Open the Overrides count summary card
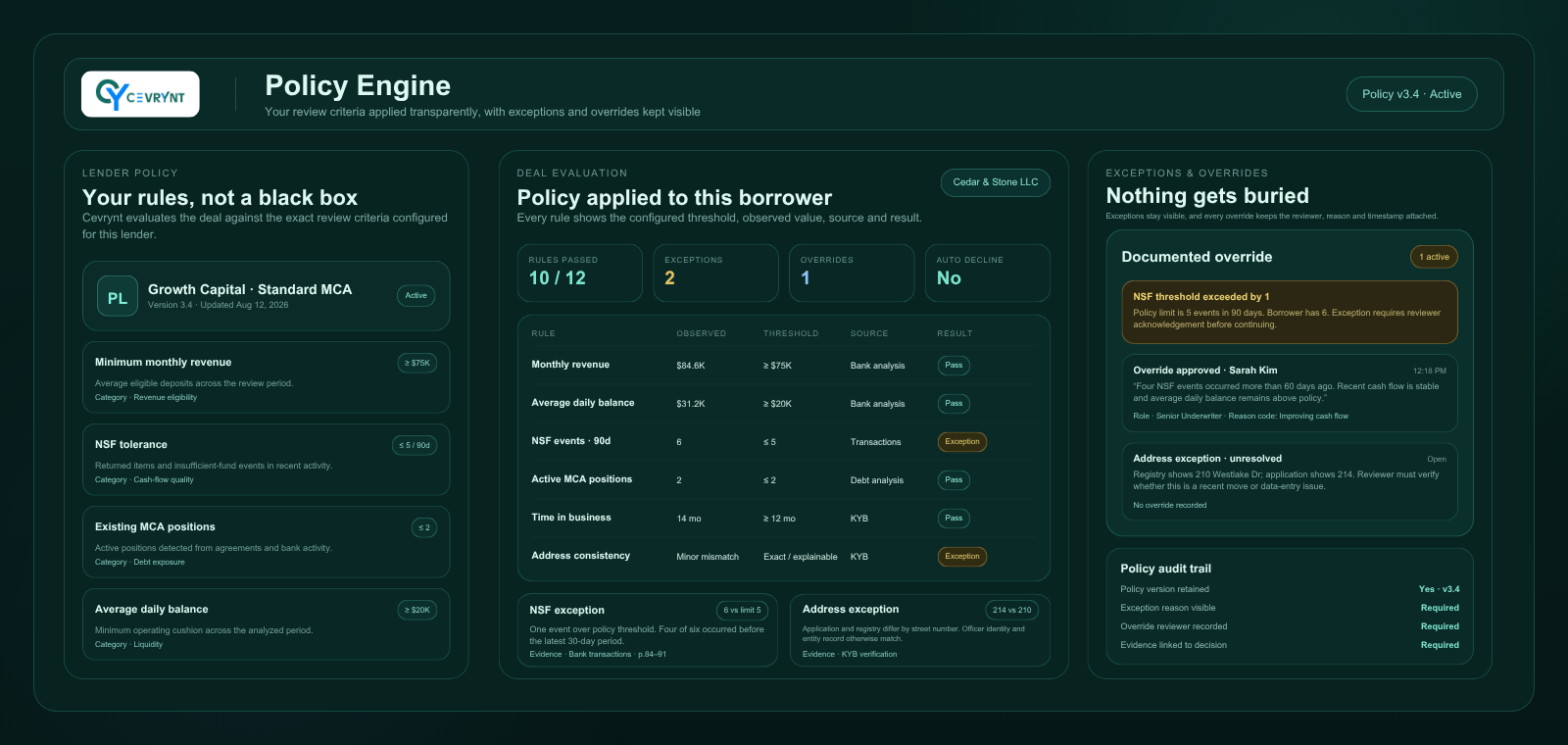This screenshot has width=1568, height=745. click(852, 273)
